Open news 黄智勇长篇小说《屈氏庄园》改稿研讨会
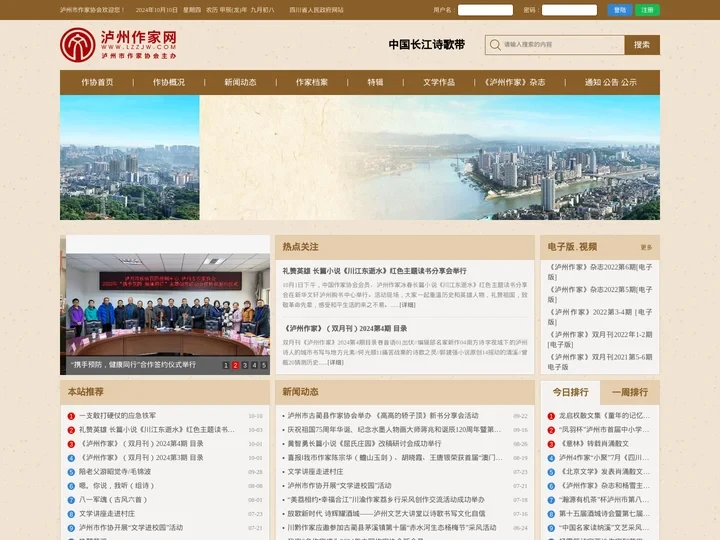720x540 pixels. tap(364, 444)
